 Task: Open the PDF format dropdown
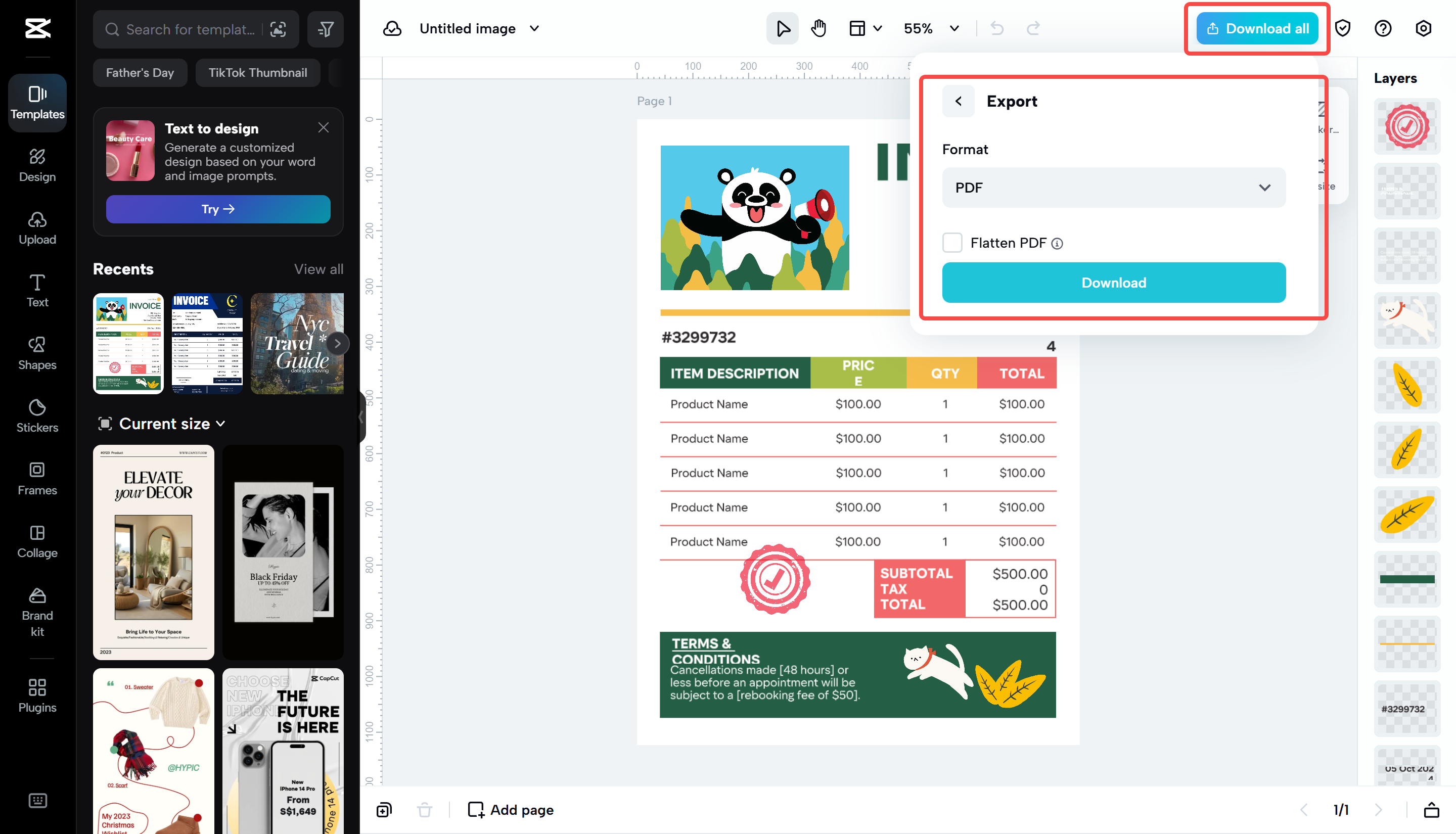point(1113,188)
